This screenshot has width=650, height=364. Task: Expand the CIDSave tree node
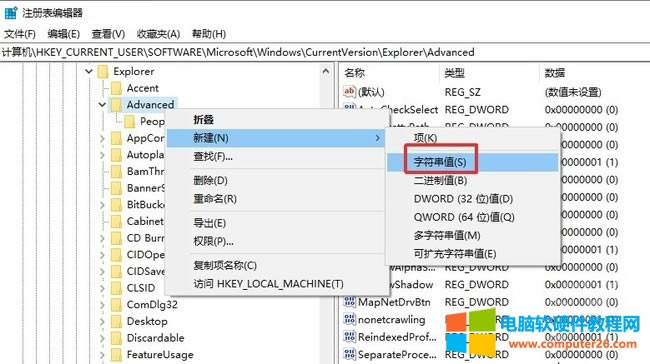(102, 271)
